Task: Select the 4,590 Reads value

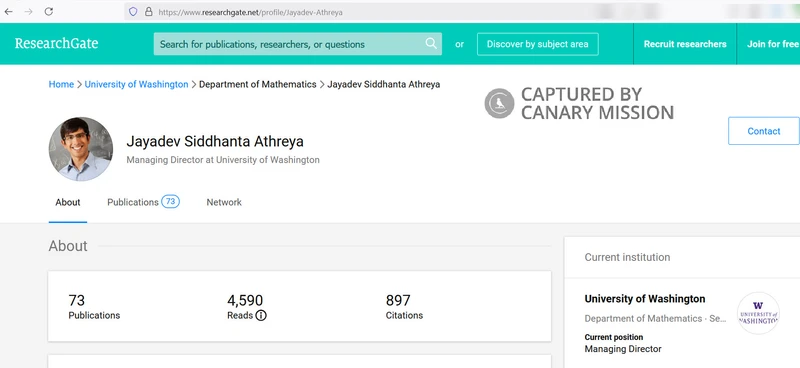Action: click(245, 300)
